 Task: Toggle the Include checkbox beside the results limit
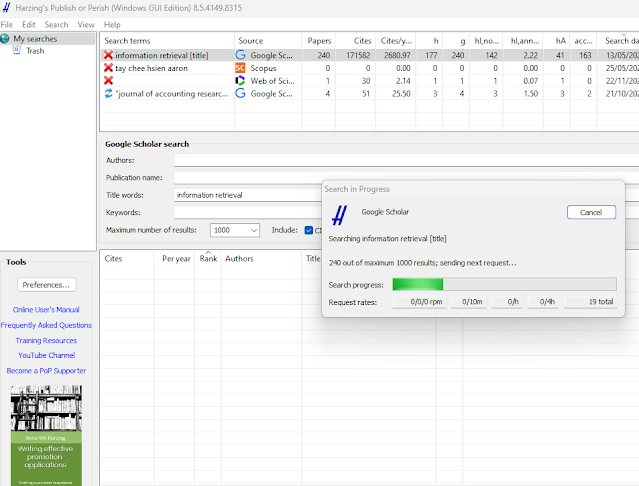coord(308,230)
